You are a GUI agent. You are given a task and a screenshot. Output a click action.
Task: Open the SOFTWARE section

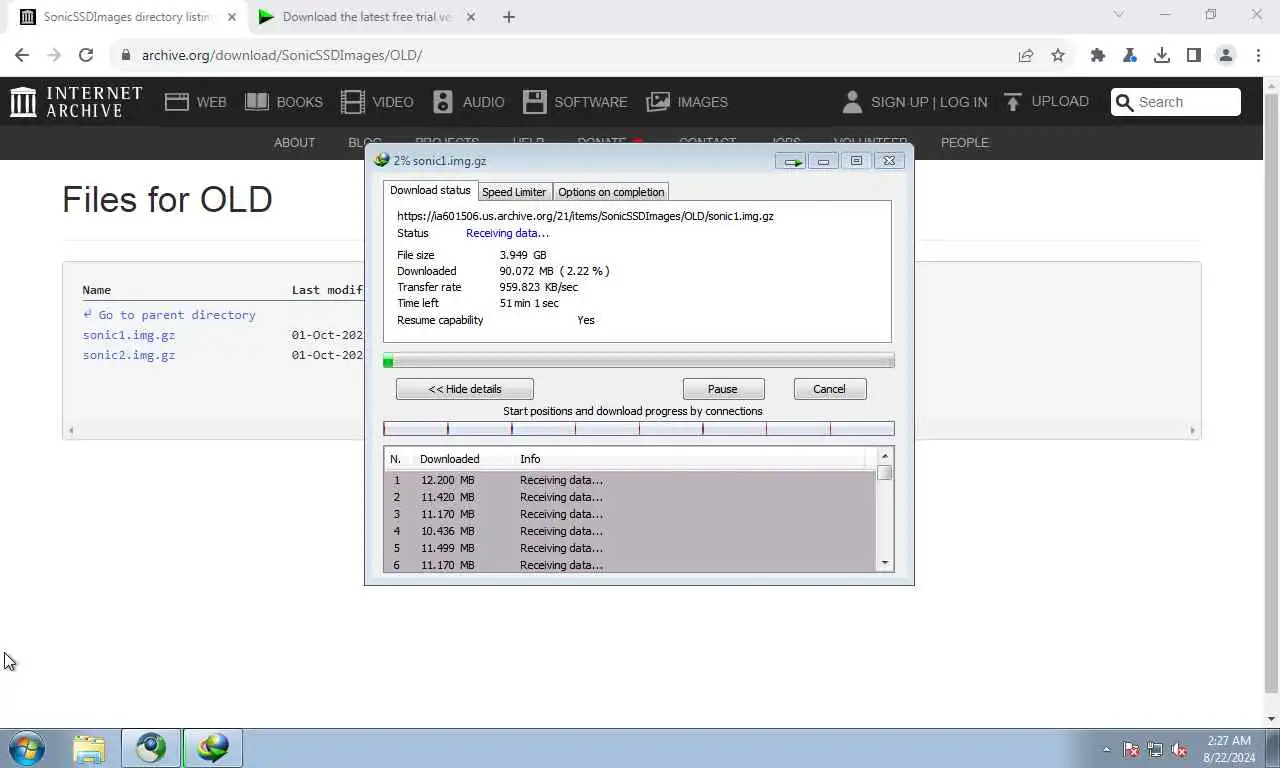[575, 102]
